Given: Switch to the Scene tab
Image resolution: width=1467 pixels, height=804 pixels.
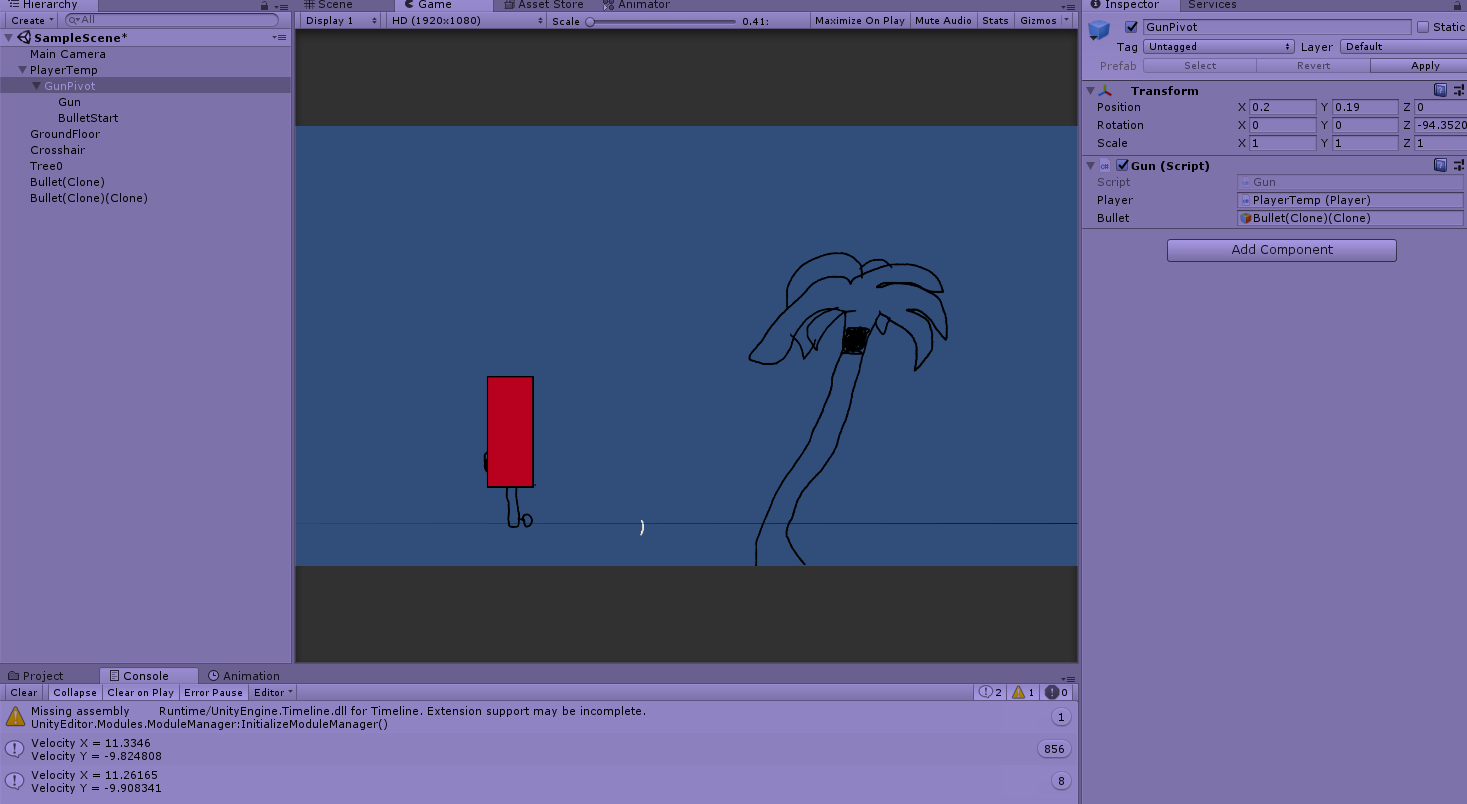Looking at the screenshot, I should point(328,5).
